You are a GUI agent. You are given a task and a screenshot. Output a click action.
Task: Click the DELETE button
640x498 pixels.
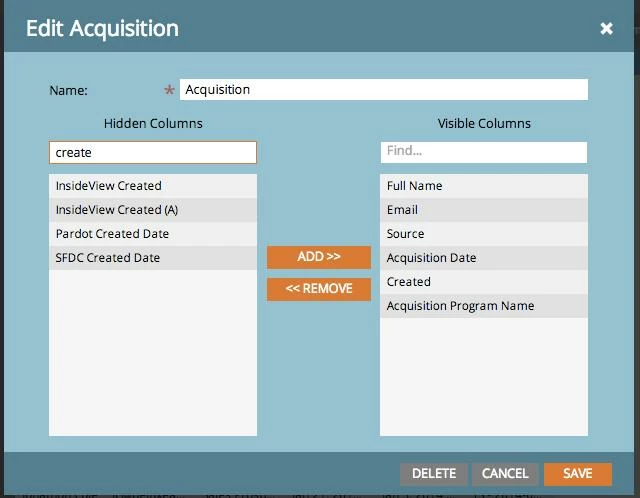point(433,474)
